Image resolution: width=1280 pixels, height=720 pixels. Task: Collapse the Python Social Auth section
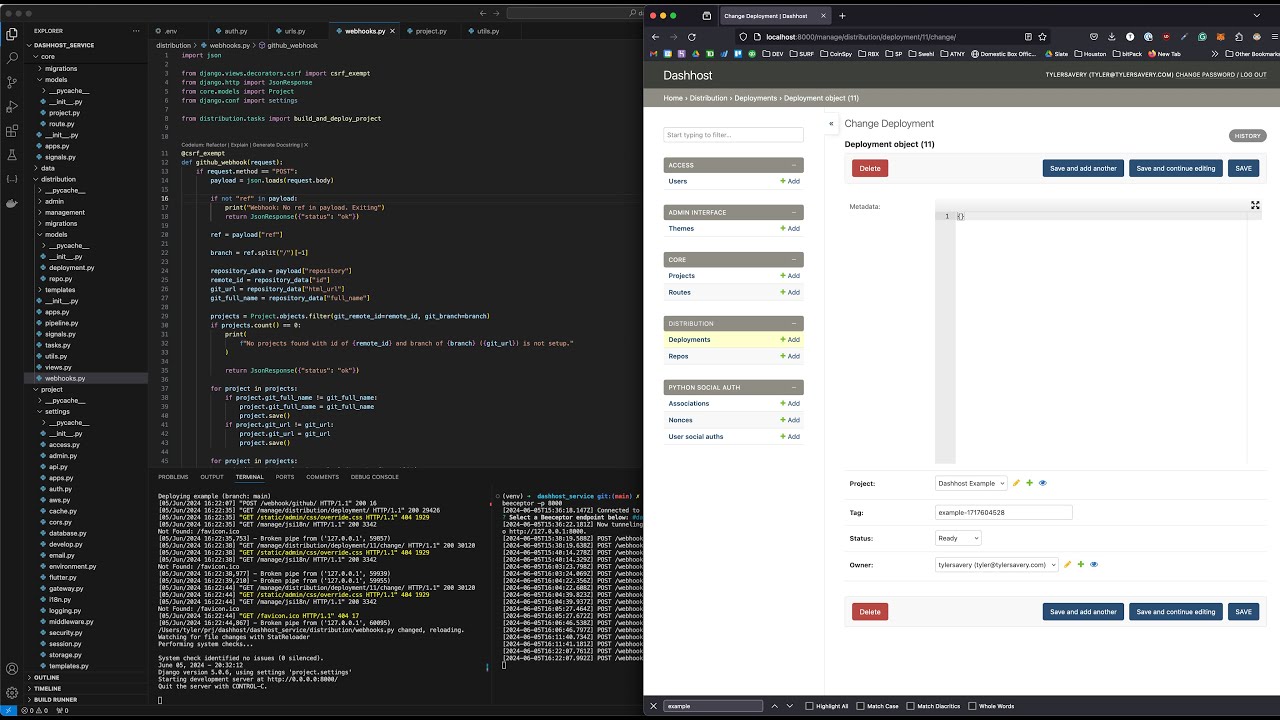pos(794,387)
